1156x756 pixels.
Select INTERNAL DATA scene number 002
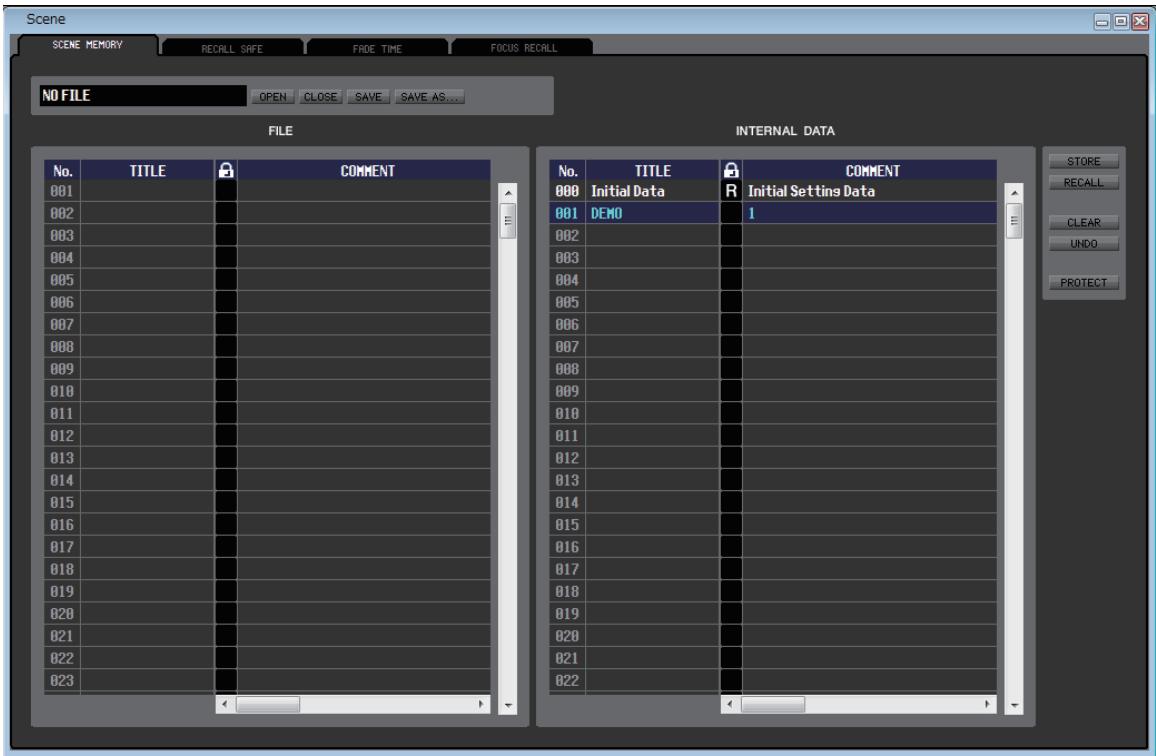(x=567, y=235)
